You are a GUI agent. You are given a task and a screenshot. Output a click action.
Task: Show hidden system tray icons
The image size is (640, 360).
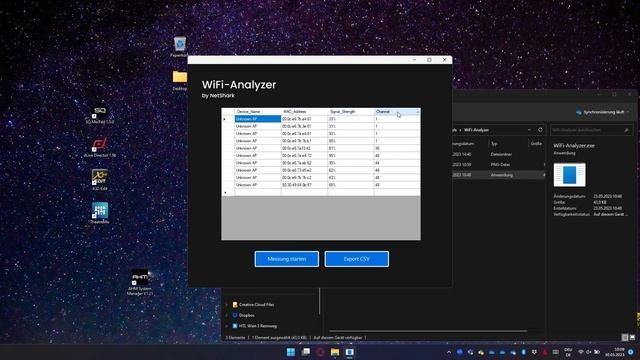pos(449,352)
